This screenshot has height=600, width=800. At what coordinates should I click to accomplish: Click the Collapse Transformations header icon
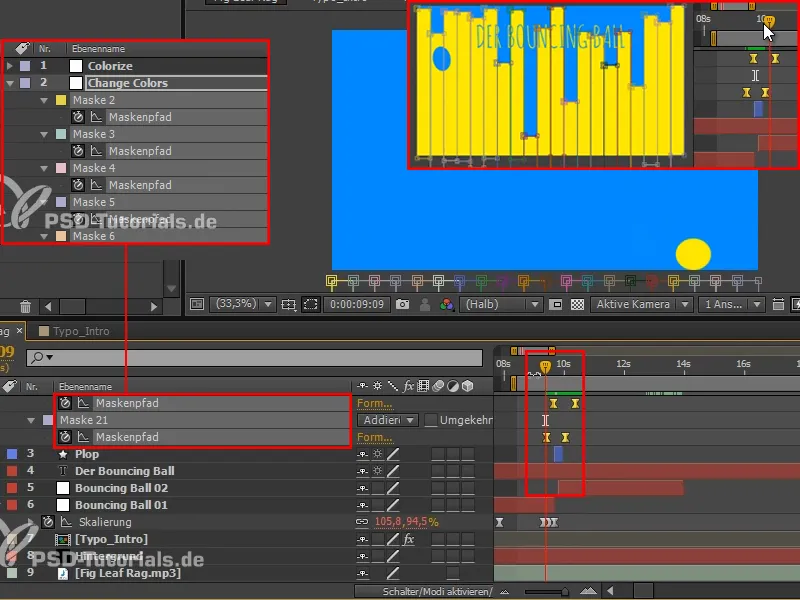pyautogui.click(x=378, y=386)
